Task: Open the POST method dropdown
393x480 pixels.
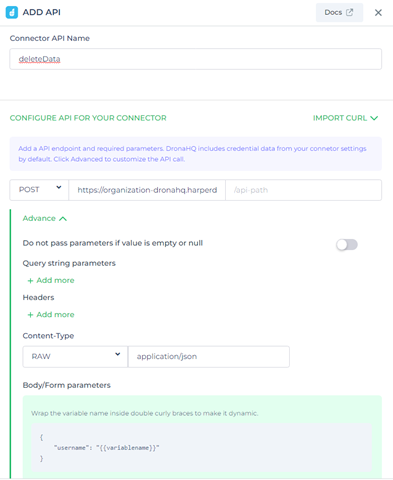Action: [39, 190]
